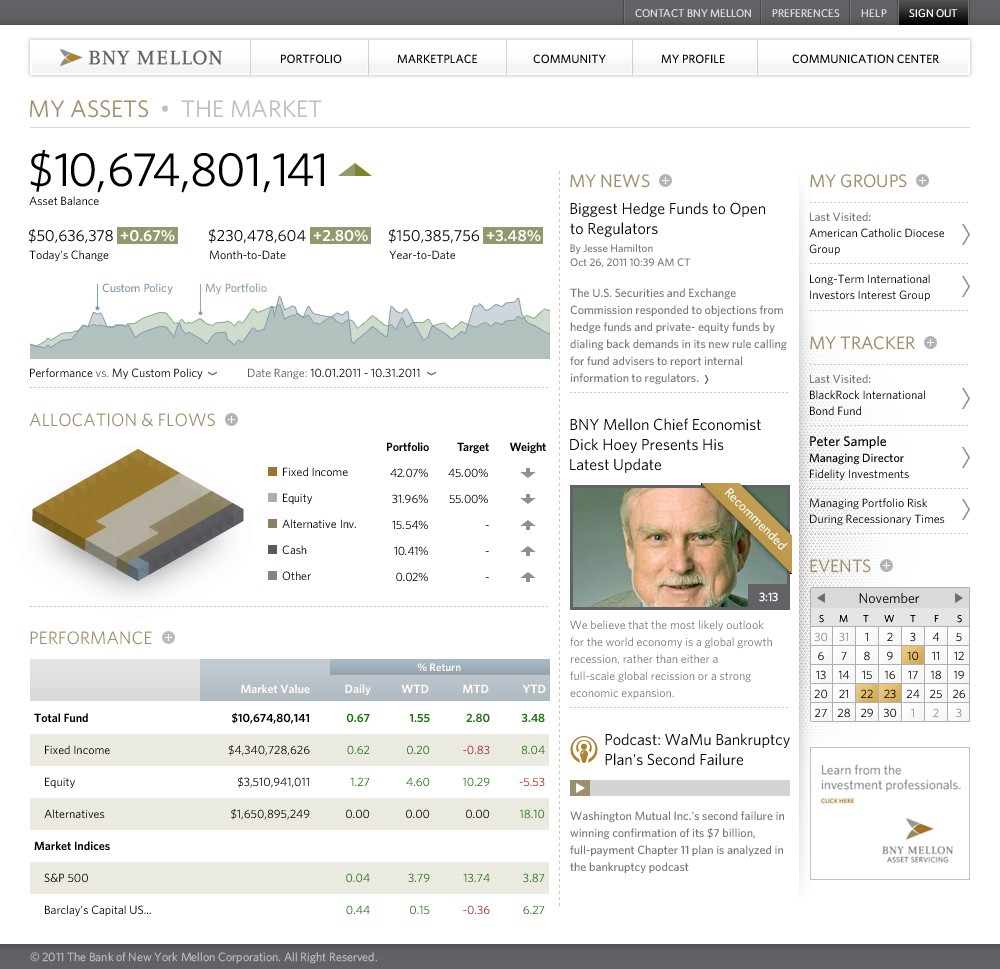Screen dimensions: 1000x969
Task: Expand My News with plus icon
Action: click(x=665, y=181)
